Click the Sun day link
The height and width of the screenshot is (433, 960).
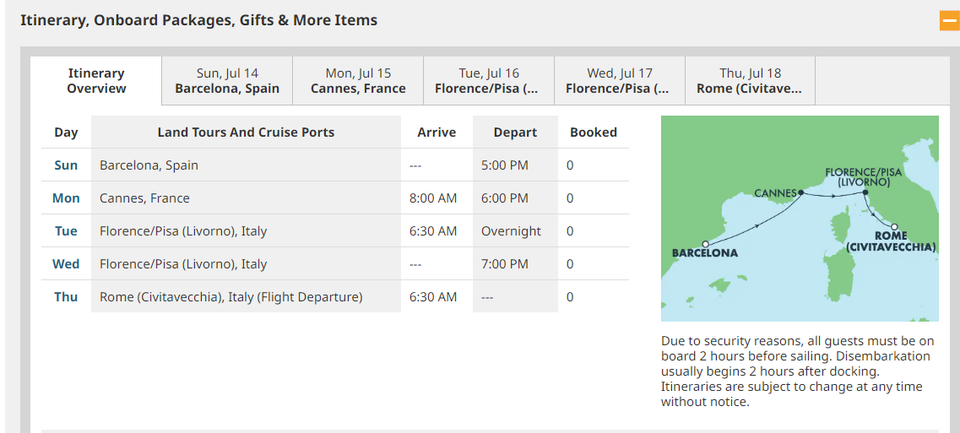coord(66,165)
